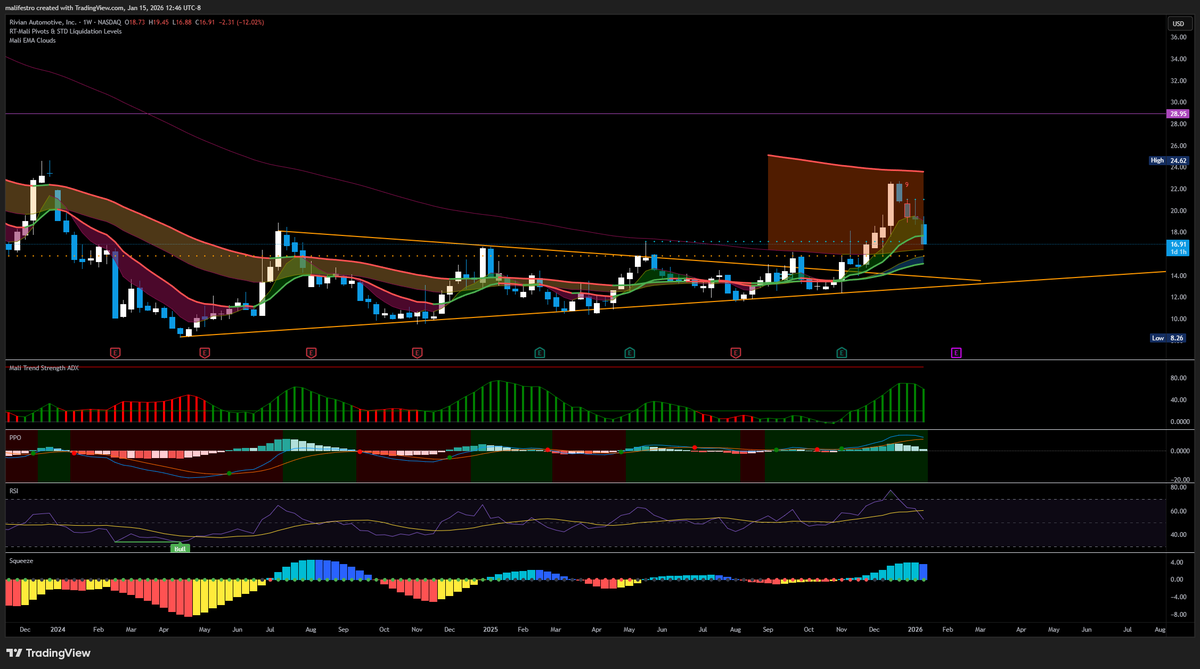The height and width of the screenshot is (669, 1200).
Task: Click the USD currency label on price axis
Action: click(1177, 22)
